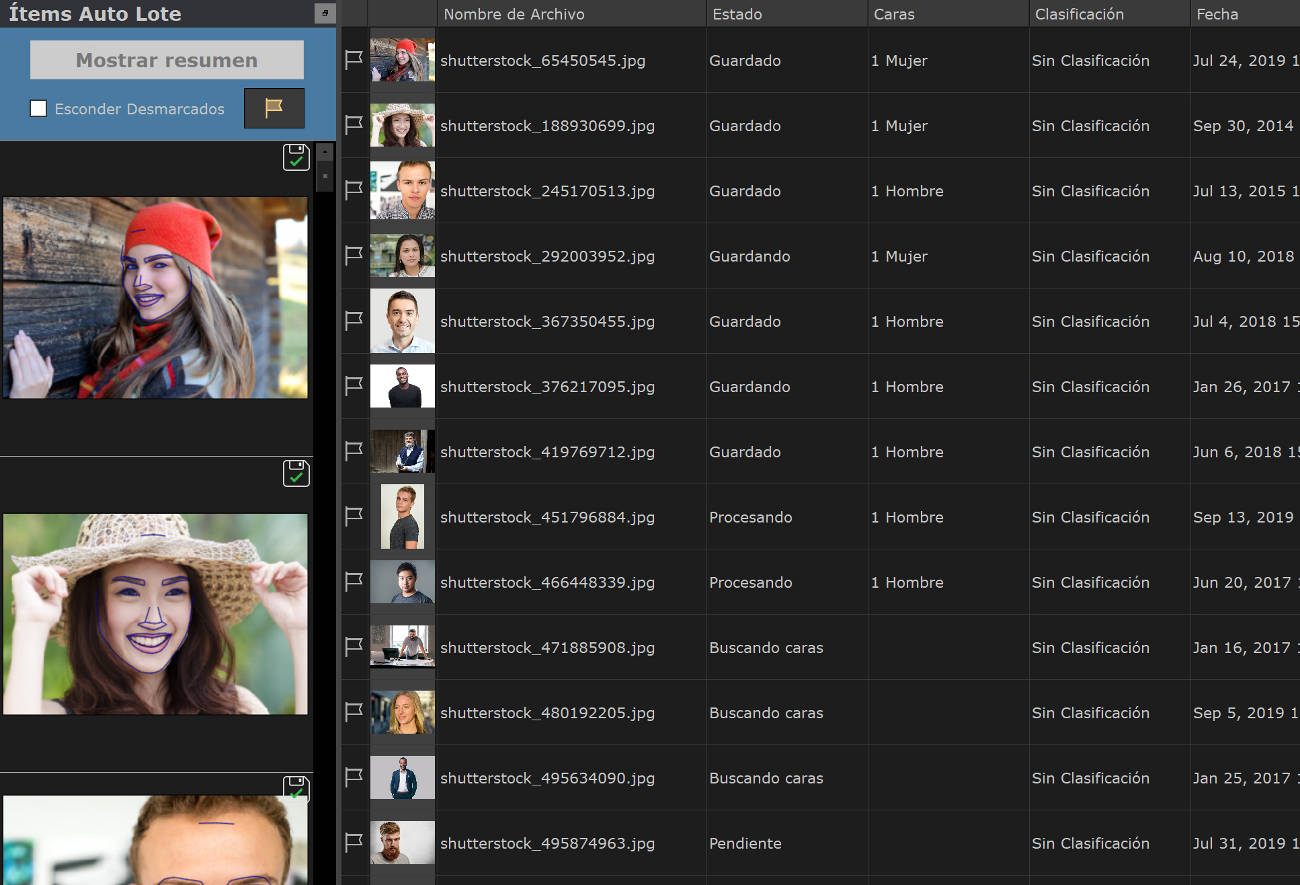This screenshot has width=1300, height=885.
Task: Sort by Clasificación column header
Action: coord(1109,14)
